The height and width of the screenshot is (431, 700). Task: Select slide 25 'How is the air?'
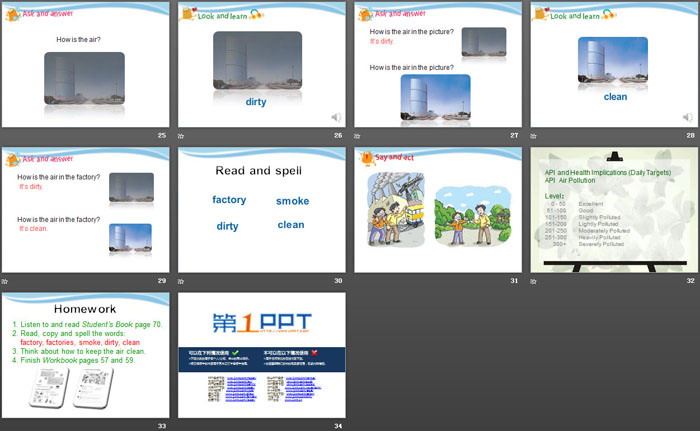pyautogui.click(x=85, y=65)
